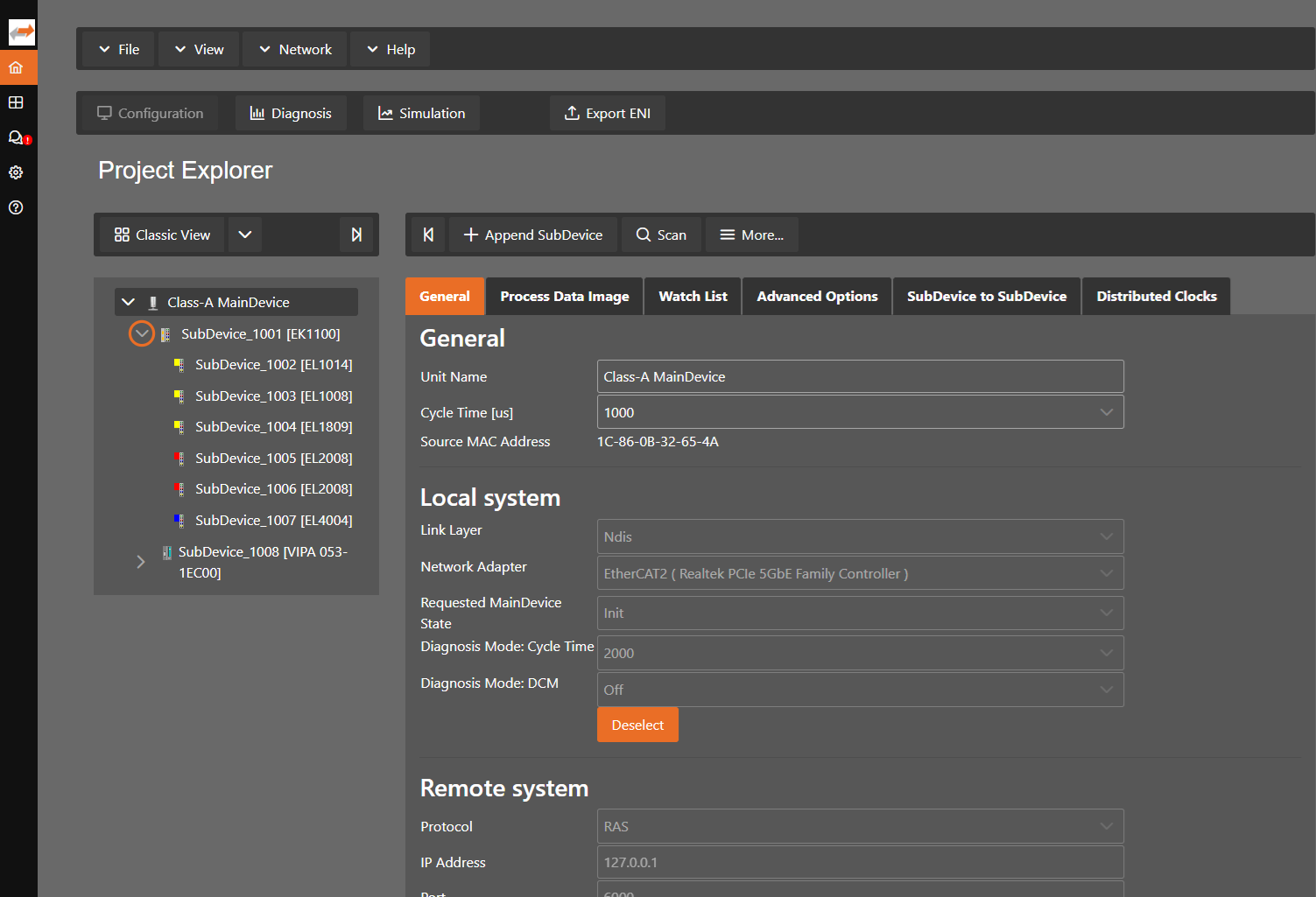Image resolution: width=1316 pixels, height=897 pixels.
Task: Open the Network Adapter dropdown
Action: point(860,573)
